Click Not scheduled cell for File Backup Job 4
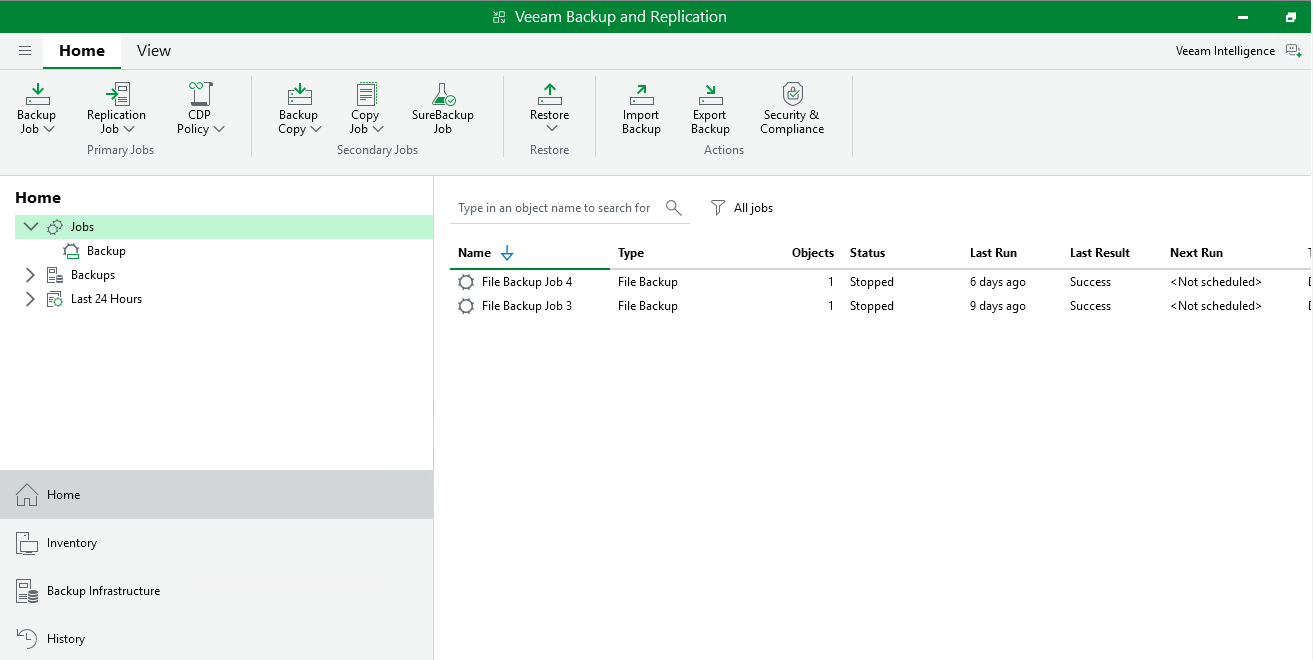Image resolution: width=1313 pixels, height=660 pixels. coord(1216,282)
